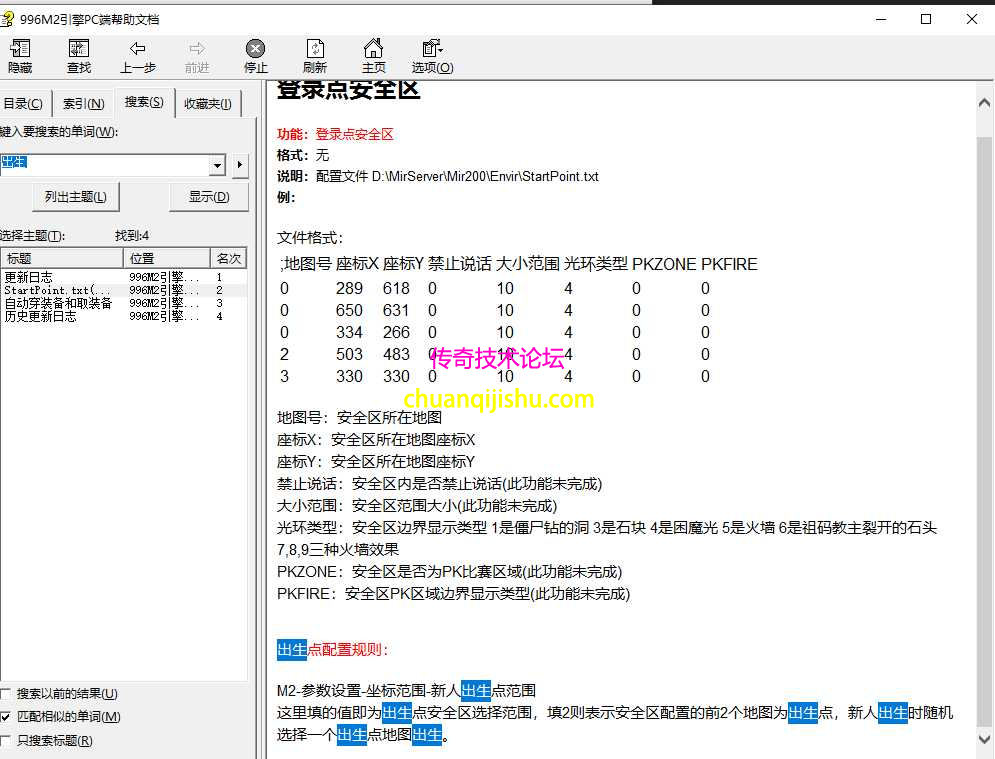Switch to the 收藏夹 tab

(x=208, y=104)
